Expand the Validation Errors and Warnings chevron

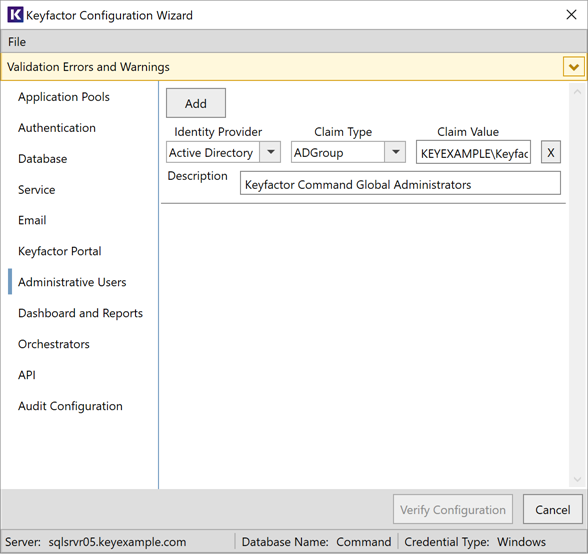click(x=573, y=67)
